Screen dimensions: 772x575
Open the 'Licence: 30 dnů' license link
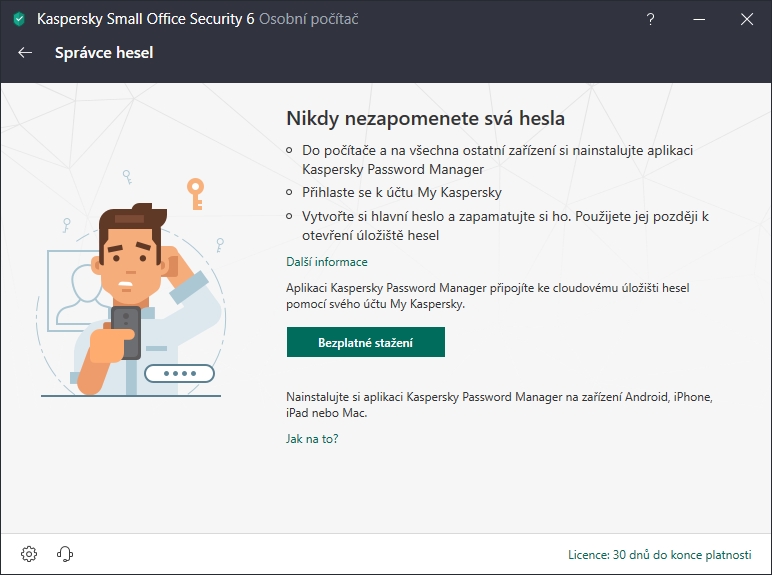pos(658,554)
